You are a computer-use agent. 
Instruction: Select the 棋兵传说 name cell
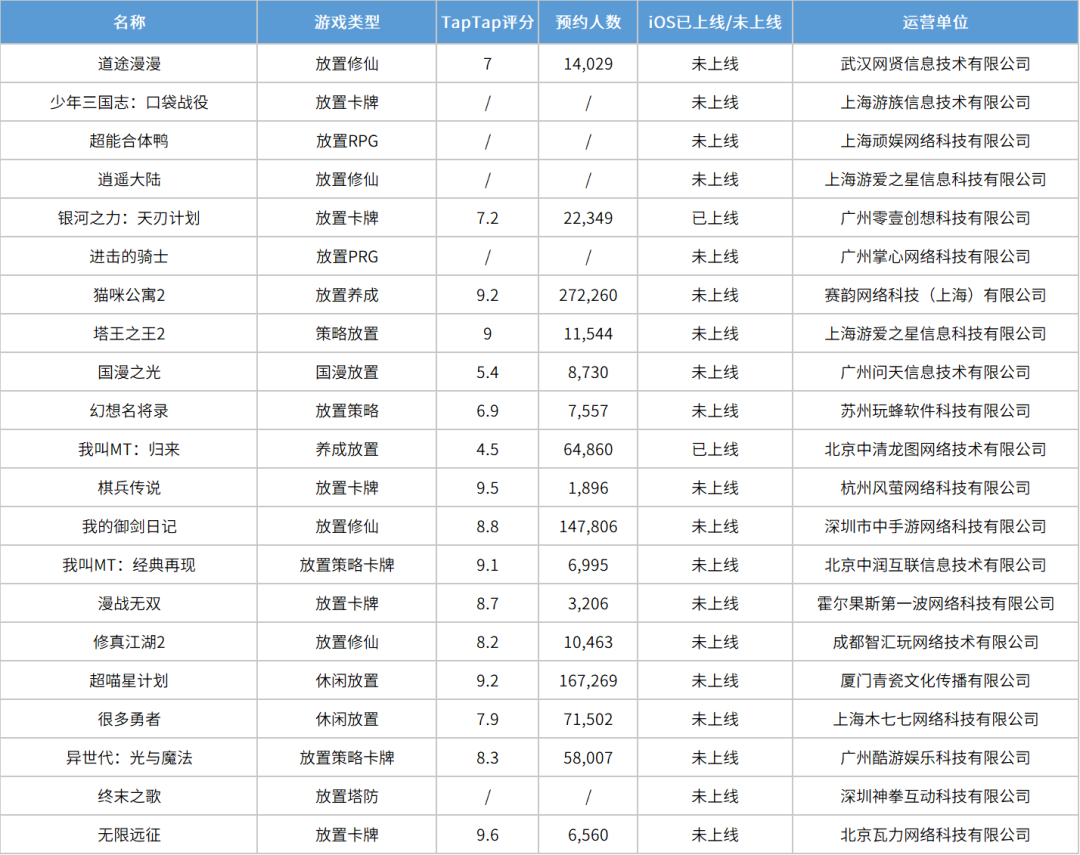[129, 488]
